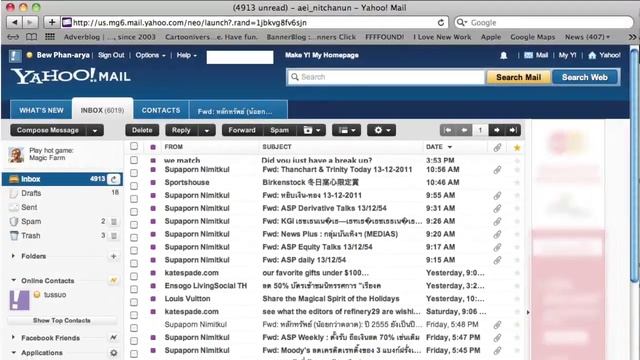Check the Louis Vuitton email checkbox

click(134, 302)
